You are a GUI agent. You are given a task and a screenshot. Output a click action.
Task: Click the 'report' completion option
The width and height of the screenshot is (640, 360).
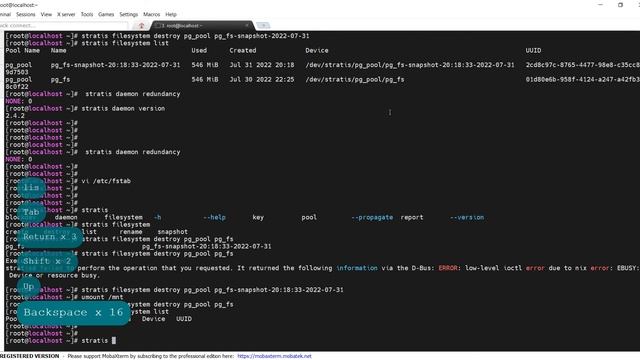(412, 218)
